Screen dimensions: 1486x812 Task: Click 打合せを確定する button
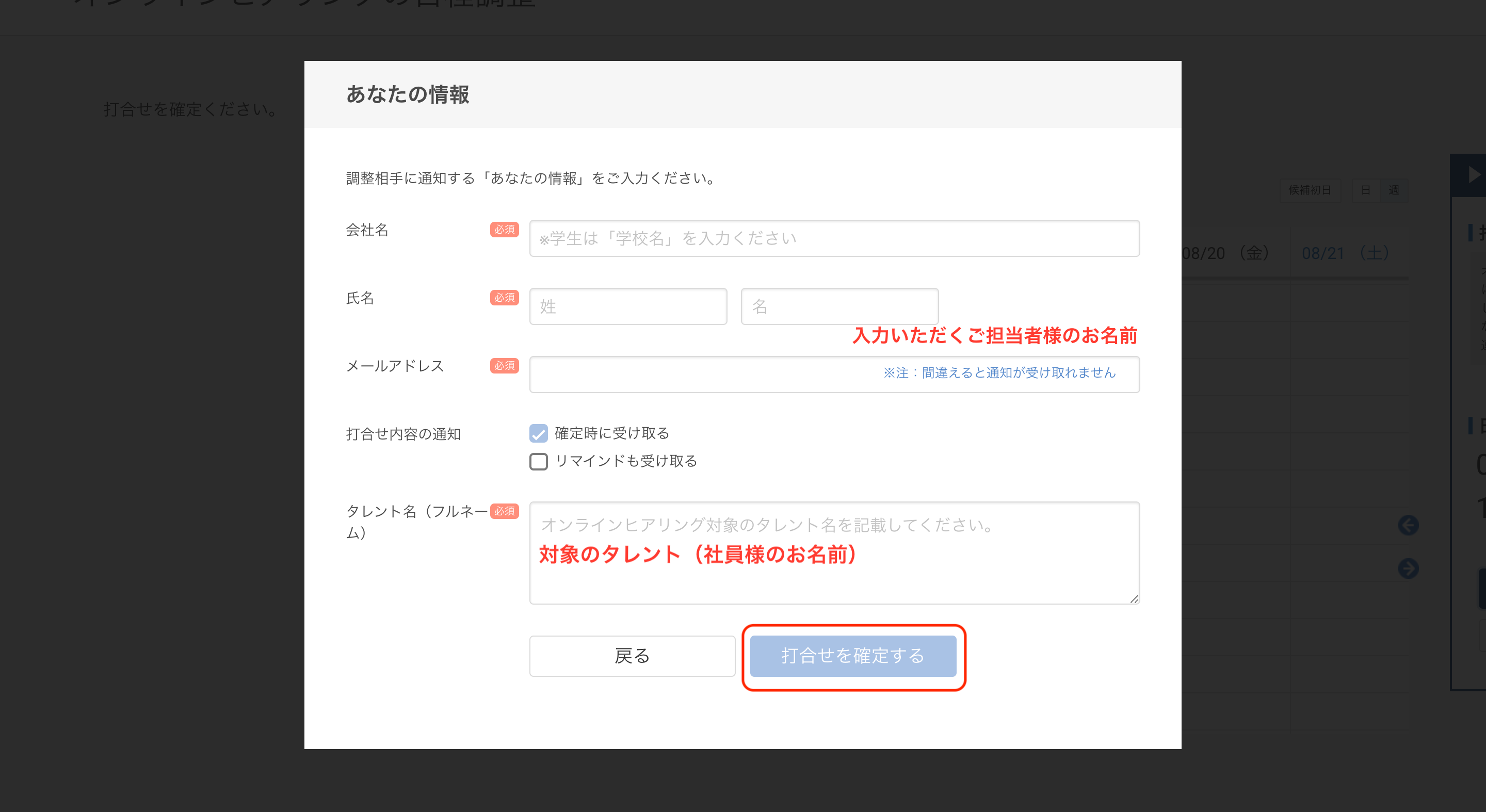[x=852, y=656]
